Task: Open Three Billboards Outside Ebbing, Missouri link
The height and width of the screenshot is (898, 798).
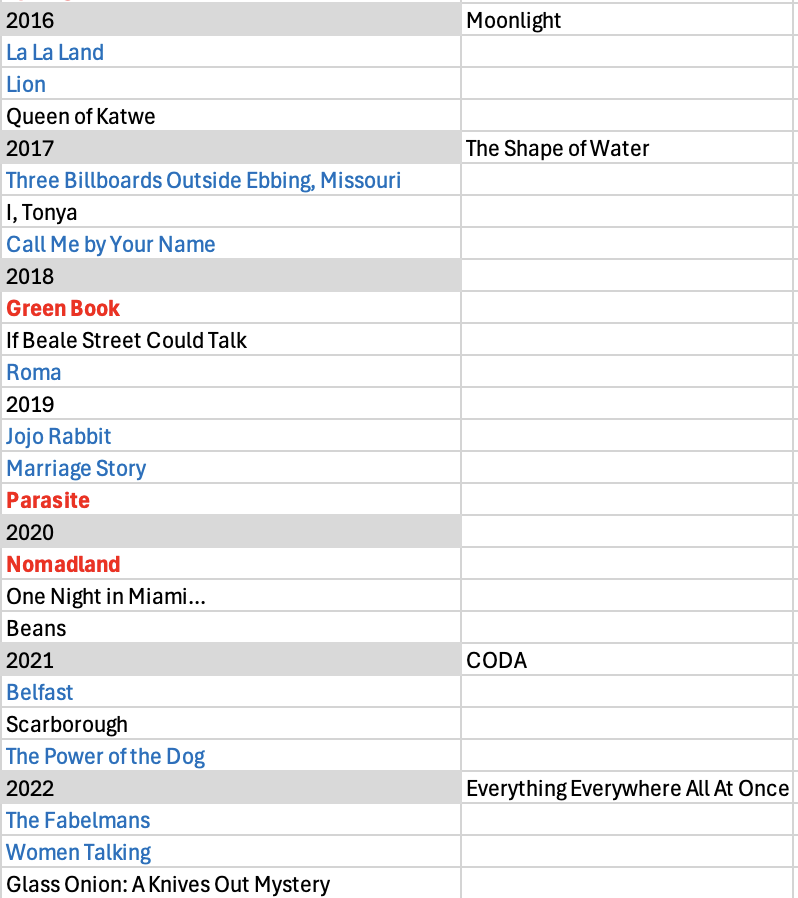Action: pos(203,180)
